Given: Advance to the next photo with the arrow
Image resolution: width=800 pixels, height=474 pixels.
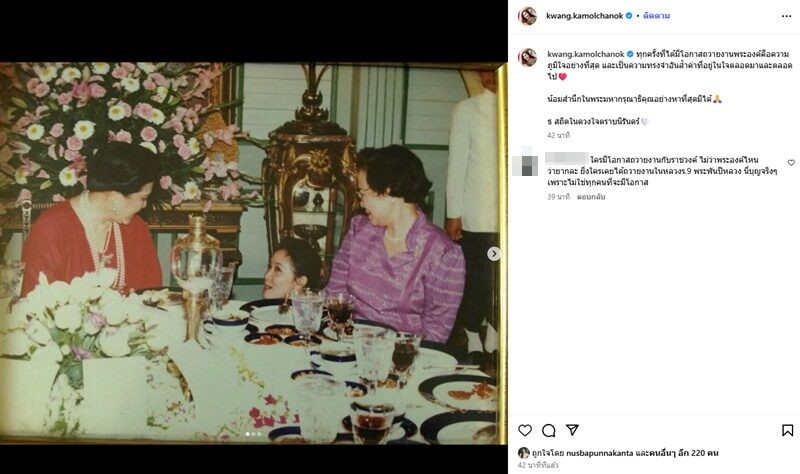Looking at the screenshot, I should 493,254.
